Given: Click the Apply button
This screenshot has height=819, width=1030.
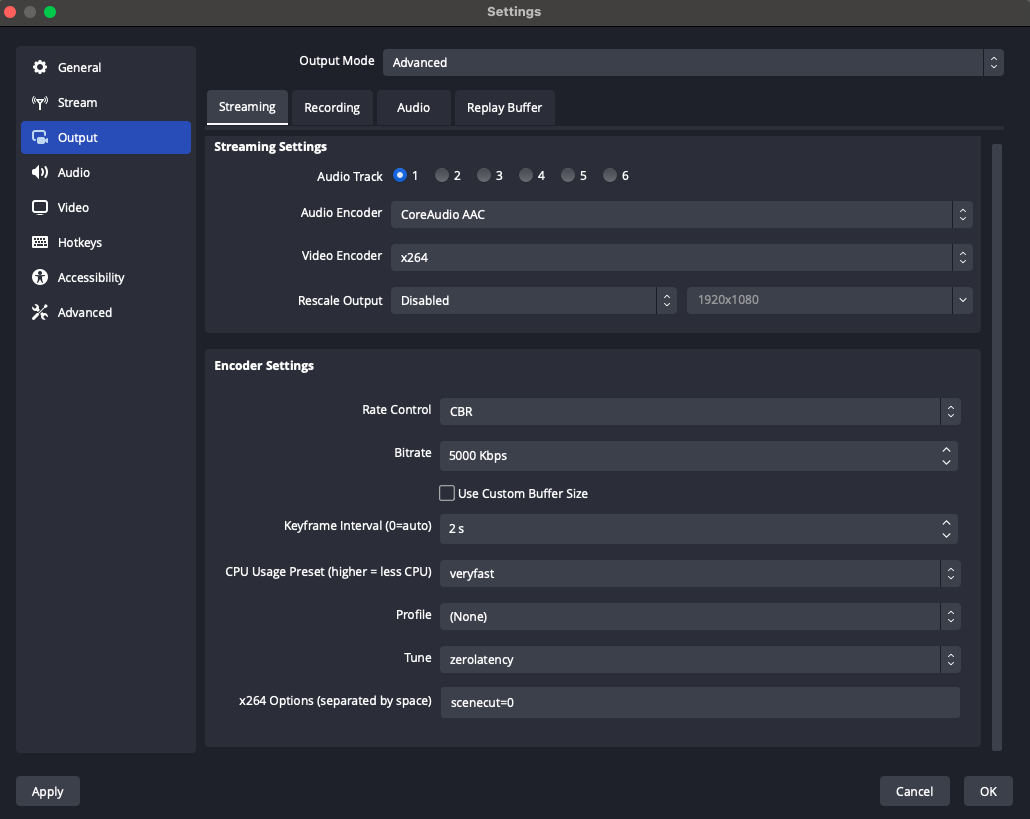Looking at the screenshot, I should [x=48, y=791].
